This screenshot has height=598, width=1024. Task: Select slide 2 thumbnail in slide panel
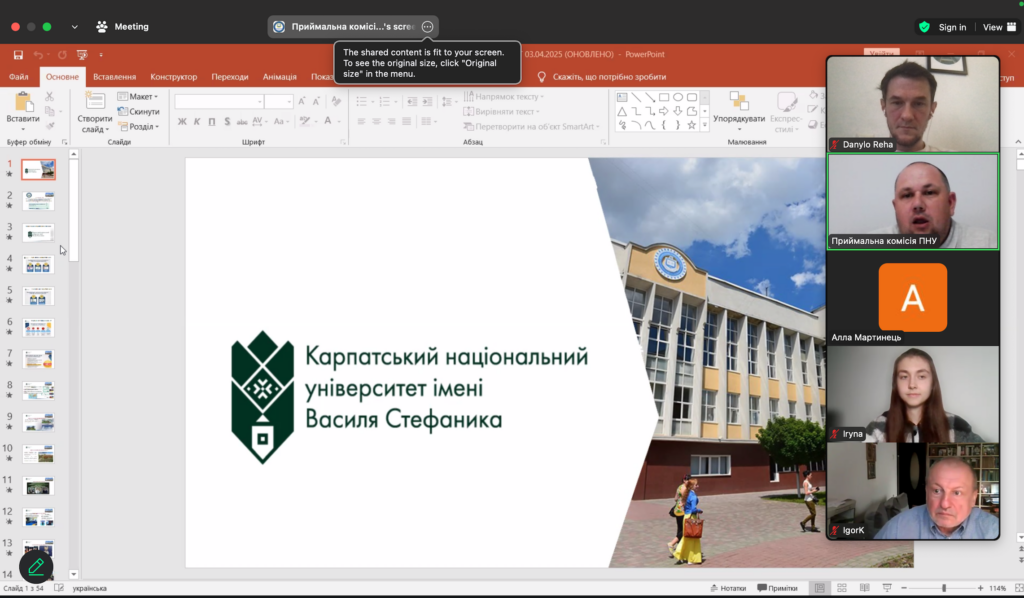point(39,200)
